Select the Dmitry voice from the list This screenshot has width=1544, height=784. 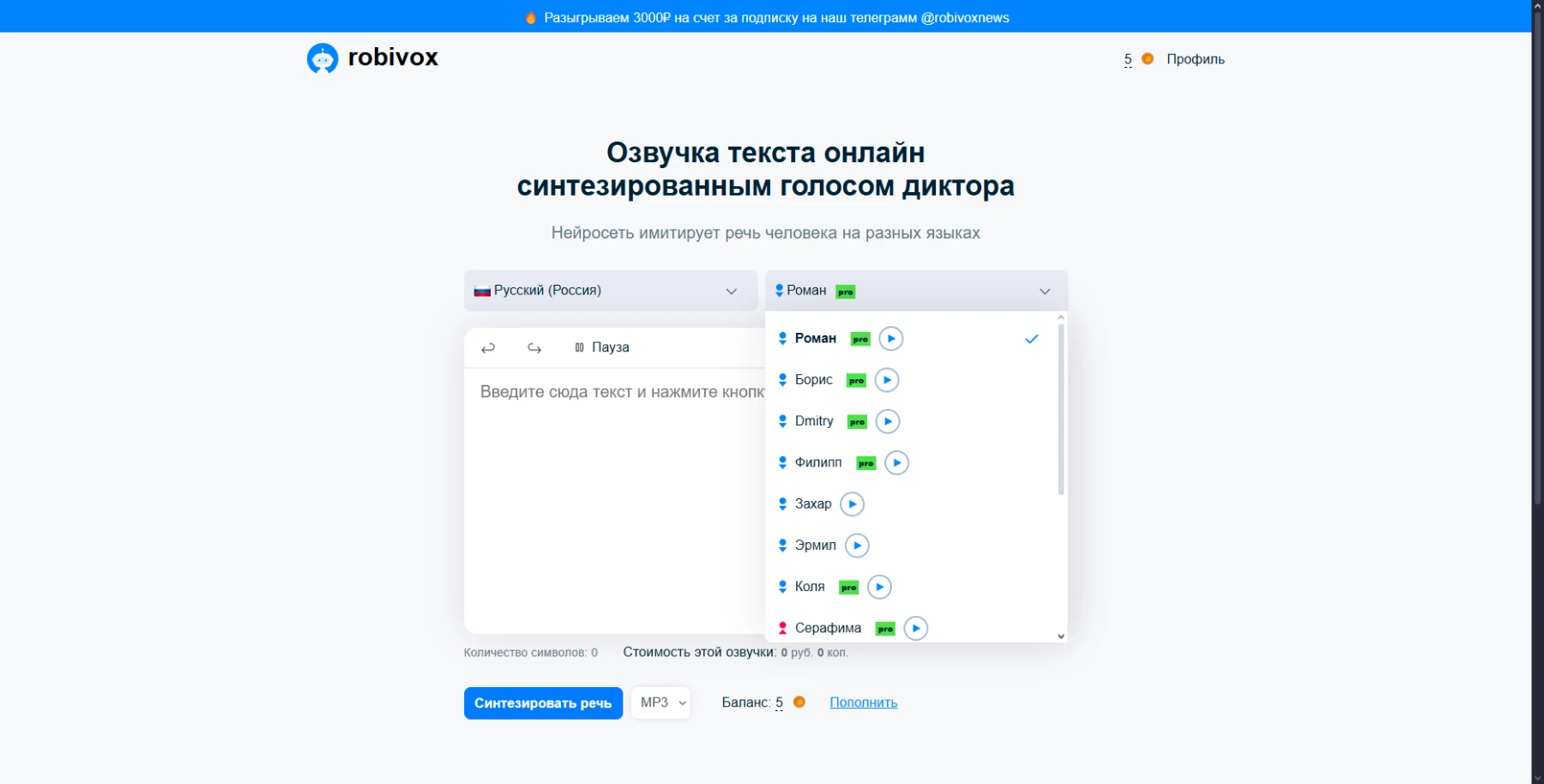(814, 420)
